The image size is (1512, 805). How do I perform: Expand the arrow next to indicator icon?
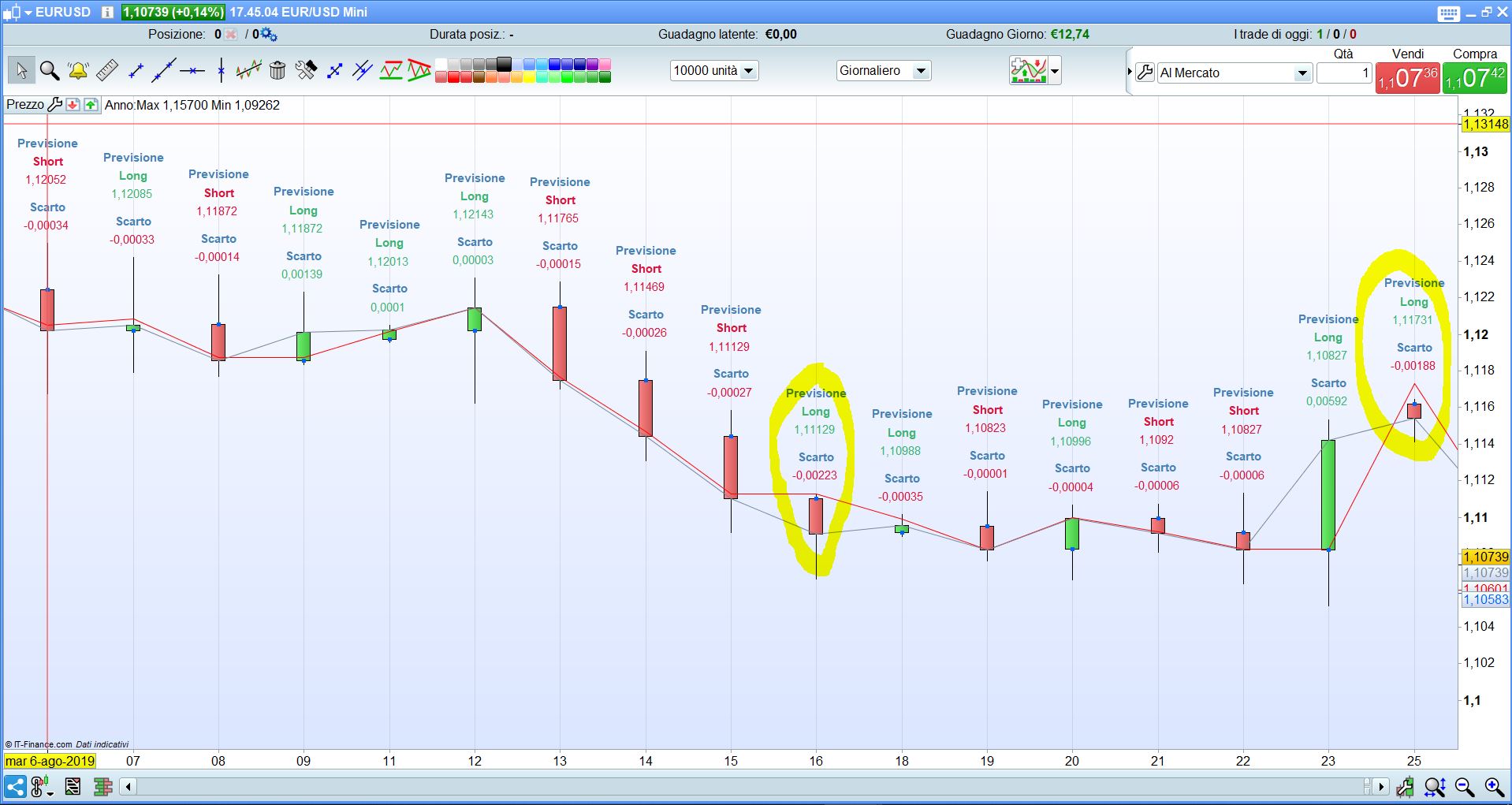pos(1055,71)
